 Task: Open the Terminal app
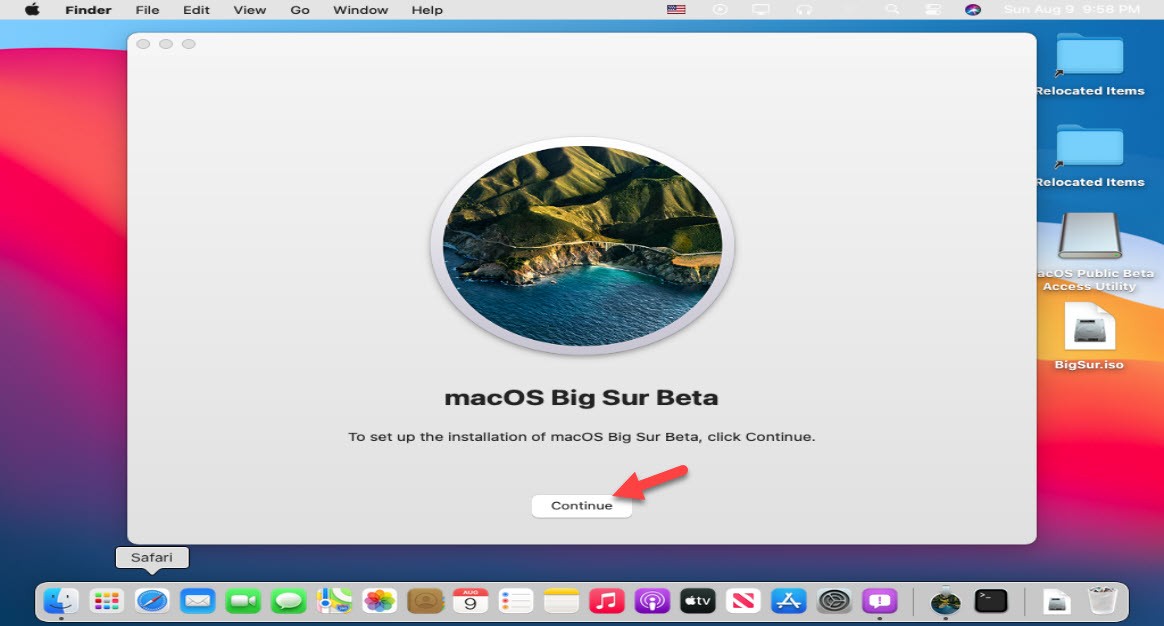click(x=990, y=600)
